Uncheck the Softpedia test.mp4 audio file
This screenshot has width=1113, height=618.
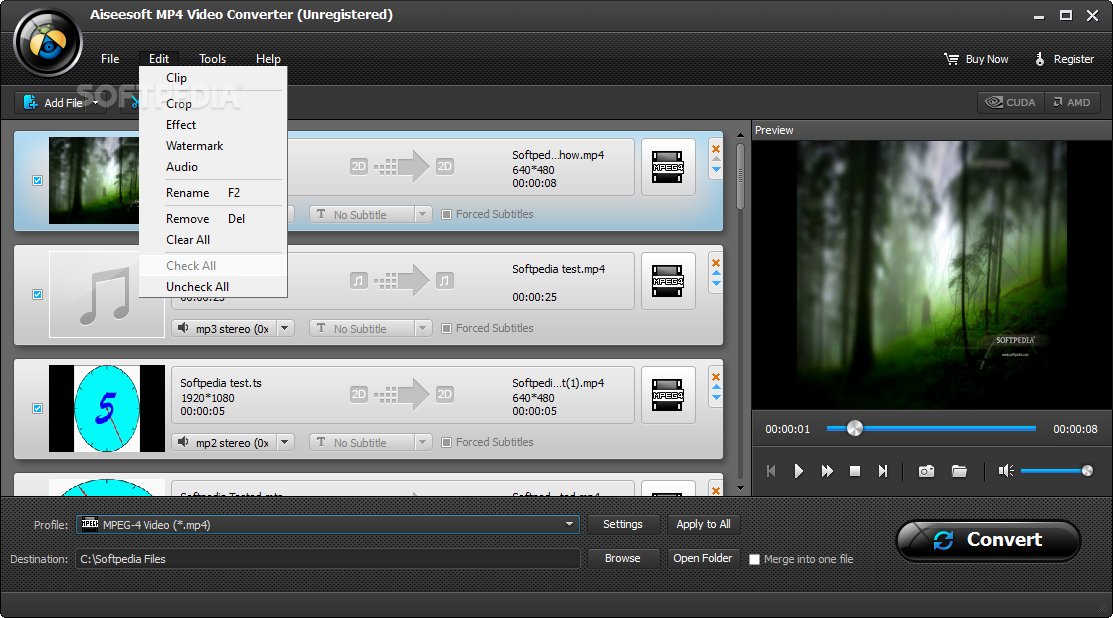(38, 294)
